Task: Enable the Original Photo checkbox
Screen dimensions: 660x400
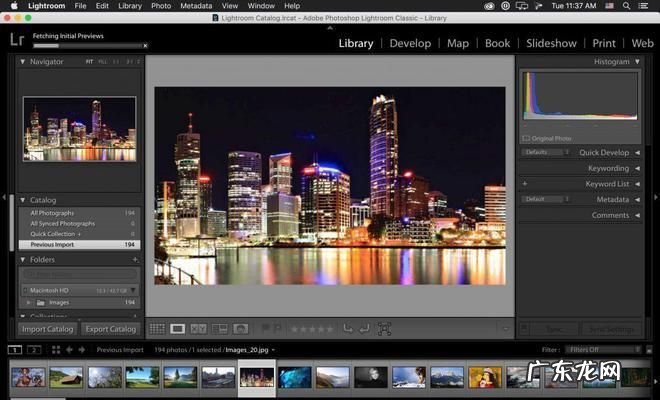Action: tap(526, 138)
